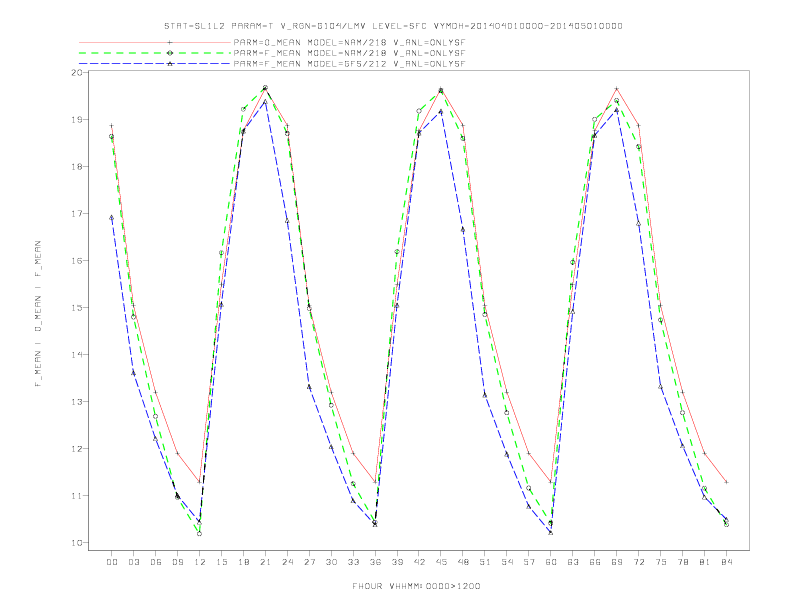
Task: Click x-axis forecast hour label 09
Action: (x=177, y=562)
